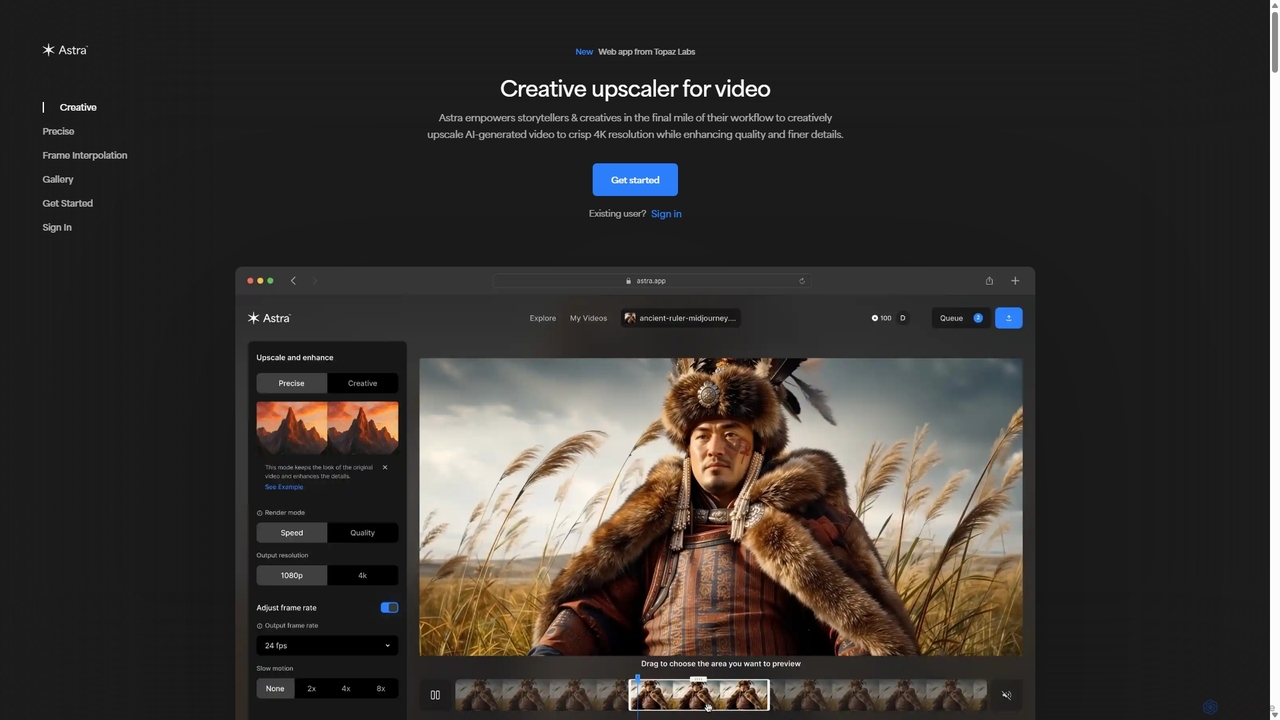Image resolution: width=1280 pixels, height=720 pixels.
Task: Select Get Started in the sidebar
Action: tap(67, 203)
